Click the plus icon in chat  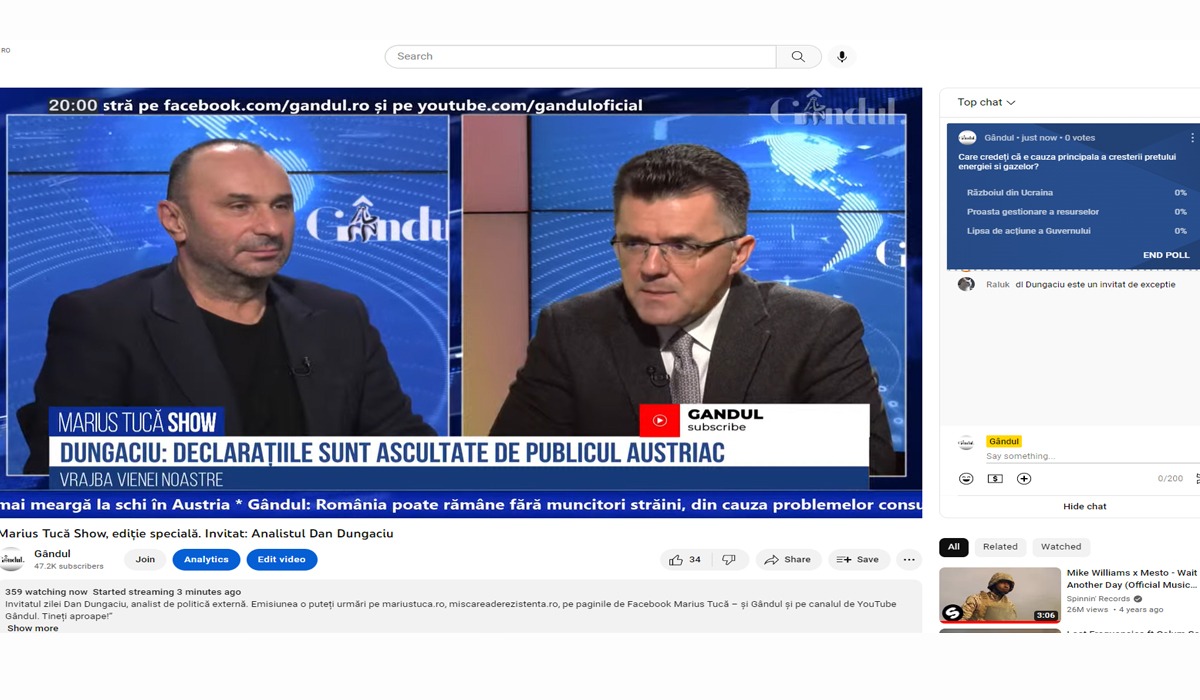1024,479
